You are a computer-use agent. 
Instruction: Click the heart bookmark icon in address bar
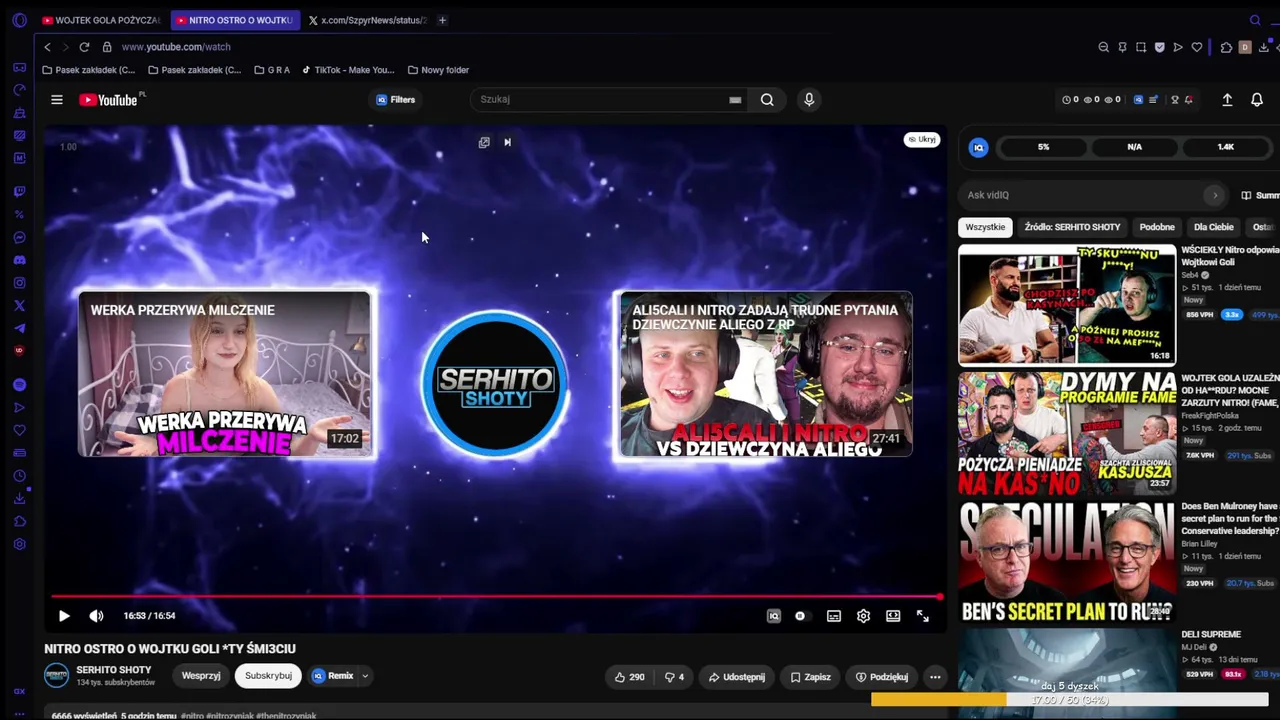pos(1196,47)
